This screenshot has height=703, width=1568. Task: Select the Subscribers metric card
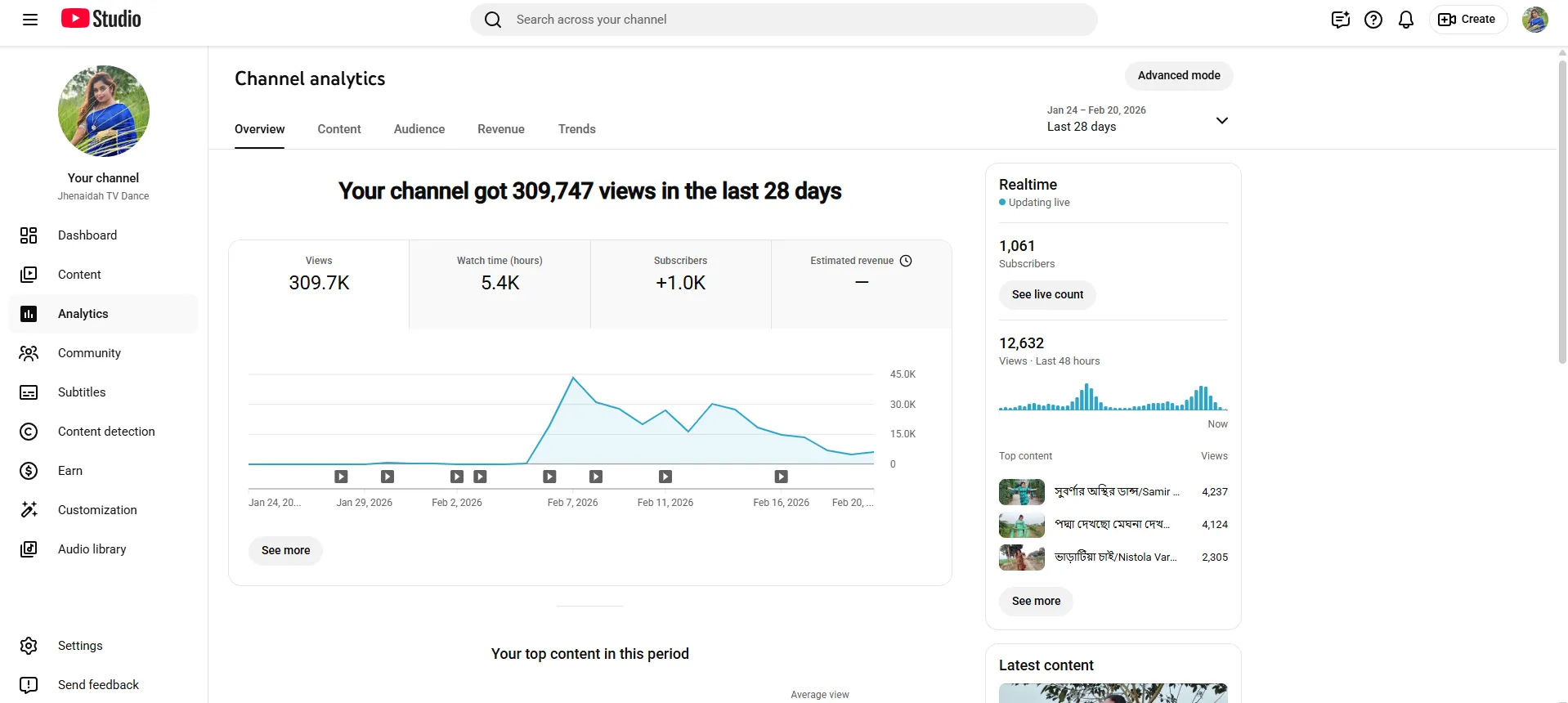point(681,284)
